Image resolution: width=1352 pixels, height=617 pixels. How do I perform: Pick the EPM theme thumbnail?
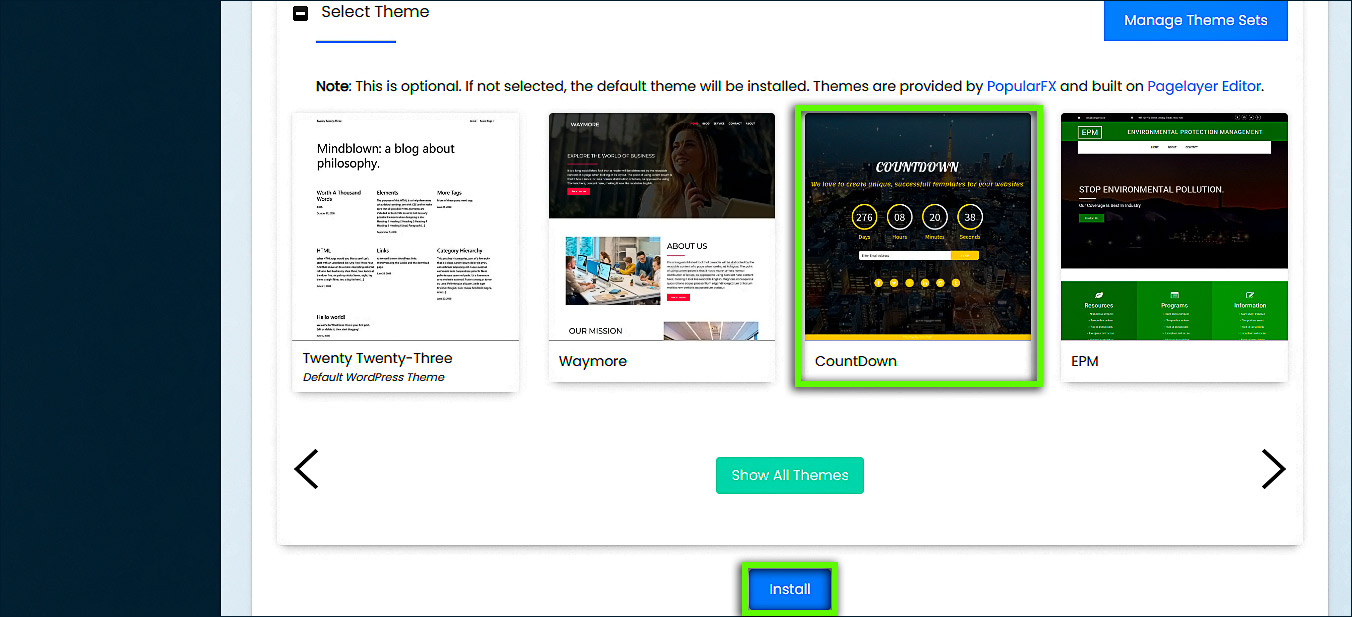(x=1174, y=226)
